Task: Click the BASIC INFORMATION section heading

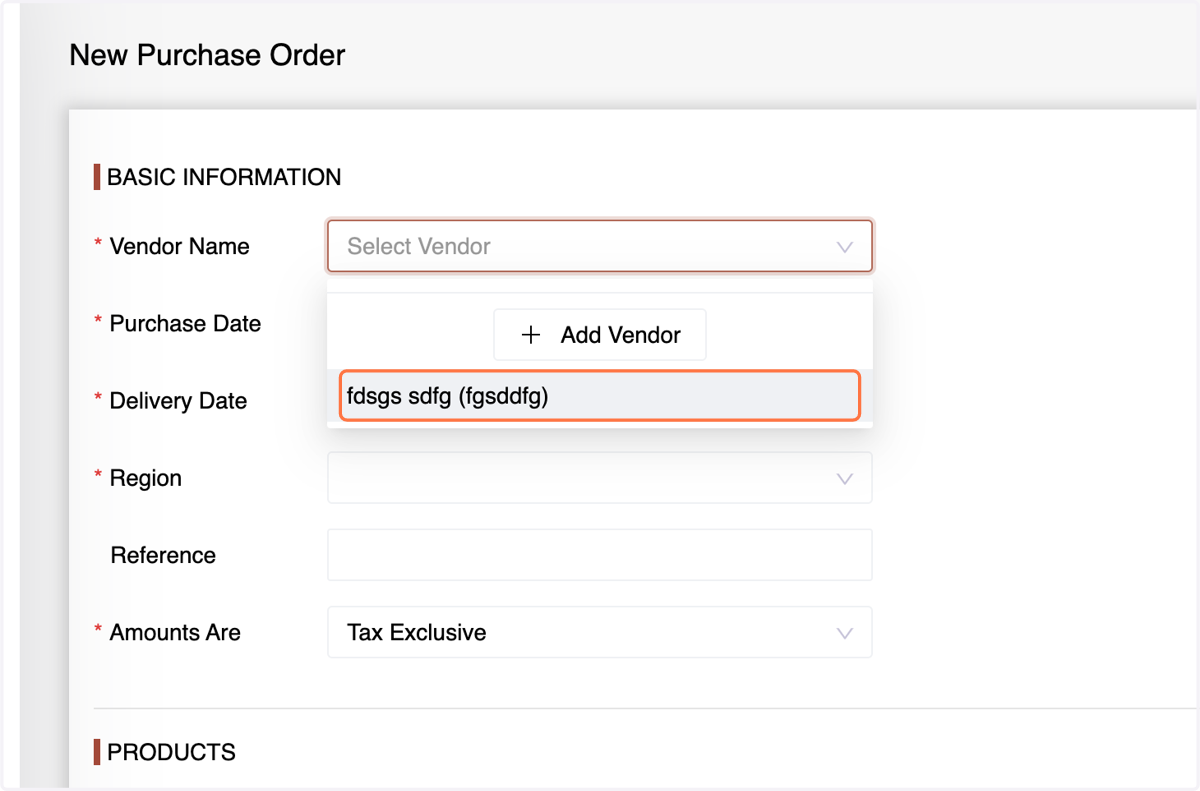Action: (x=224, y=177)
